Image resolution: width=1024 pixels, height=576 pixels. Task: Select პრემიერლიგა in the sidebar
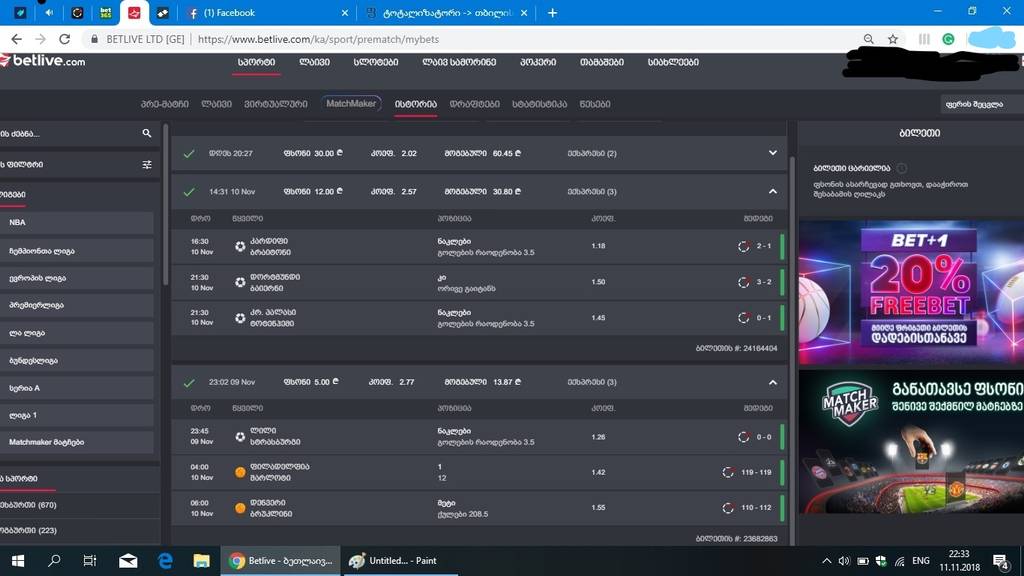pyautogui.click(x=77, y=305)
